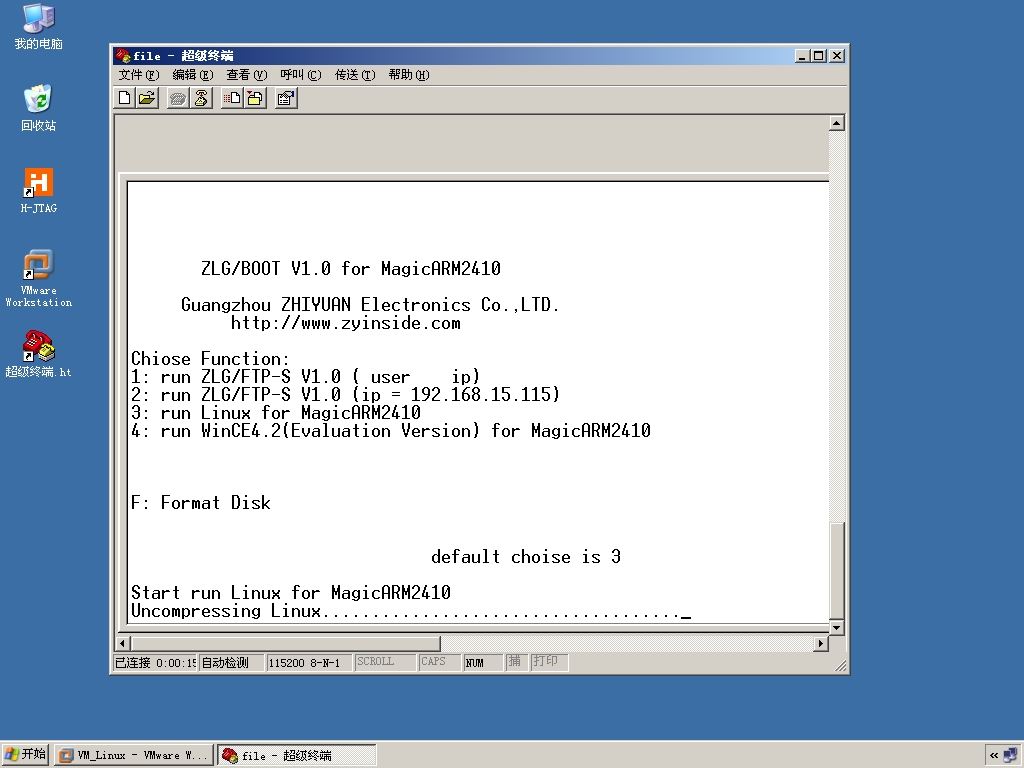Screen dimensions: 1024x768
Task: Open the 帮助(H) Help menu
Action: (409, 74)
